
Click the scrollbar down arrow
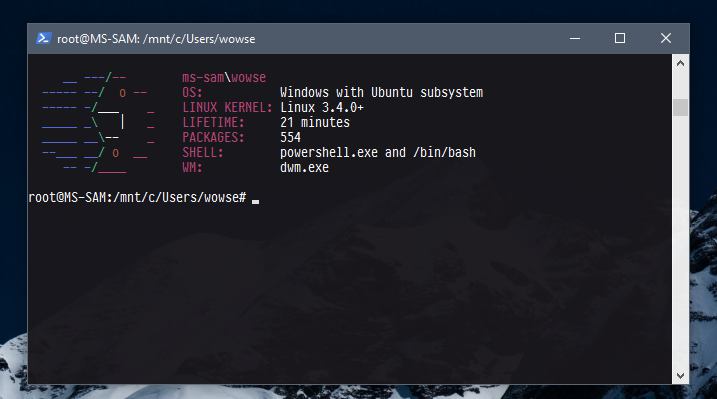tap(680, 375)
